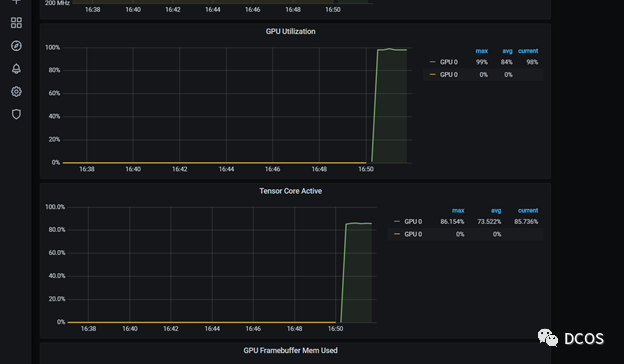Open the Server Admin shield icon
This screenshot has width=624, height=364.
(x=16, y=115)
